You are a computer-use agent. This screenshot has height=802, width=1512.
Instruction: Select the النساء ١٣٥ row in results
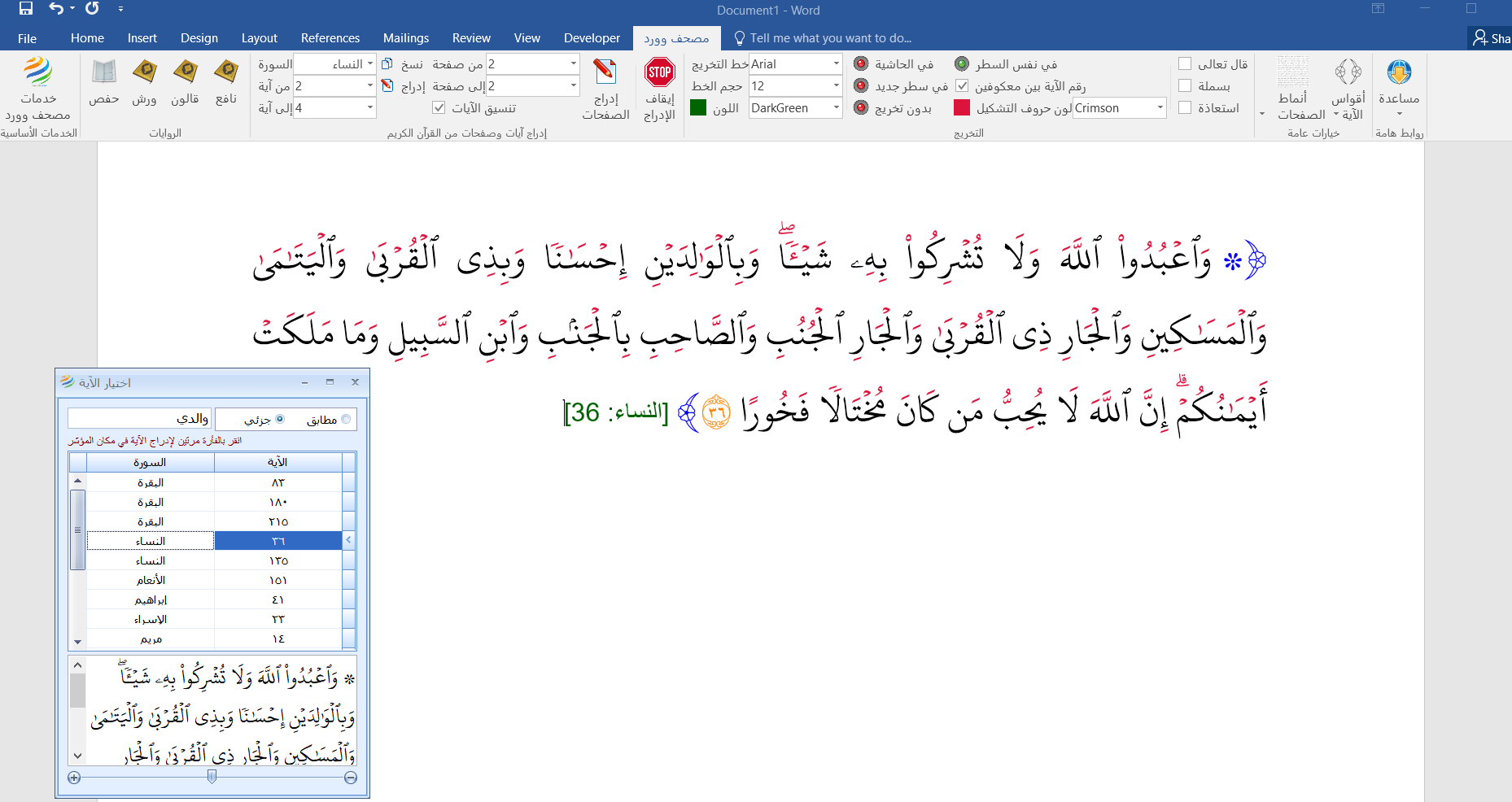click(x=214, y=560)
